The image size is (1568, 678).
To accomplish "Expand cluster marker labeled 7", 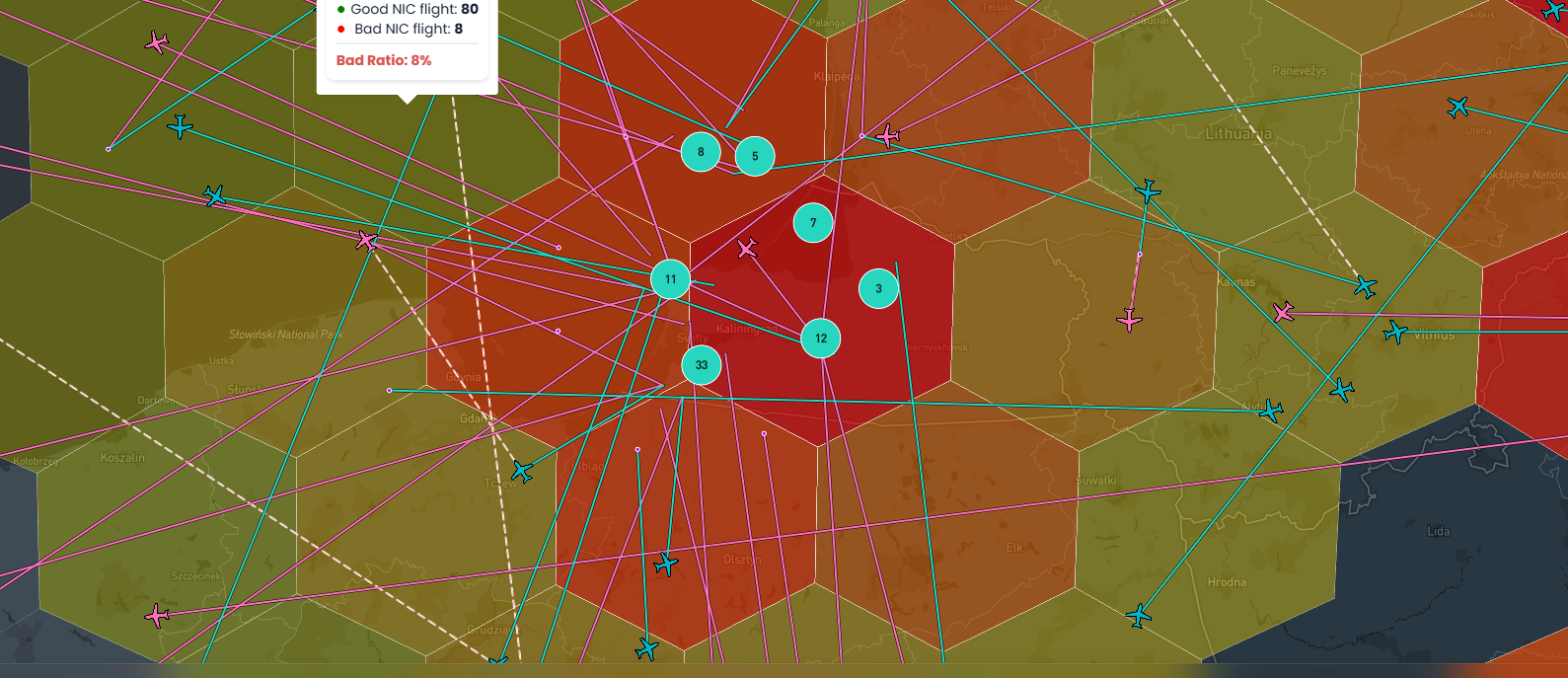I will coord(813,223).
